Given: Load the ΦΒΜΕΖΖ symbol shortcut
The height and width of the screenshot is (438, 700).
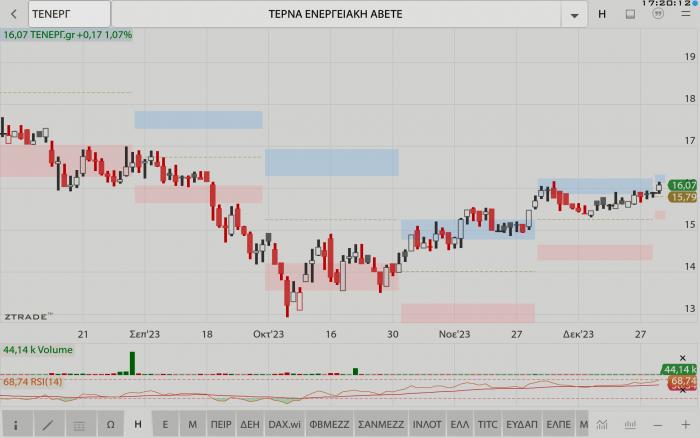Looking at the screenshot, I should (x=329, y=425).
